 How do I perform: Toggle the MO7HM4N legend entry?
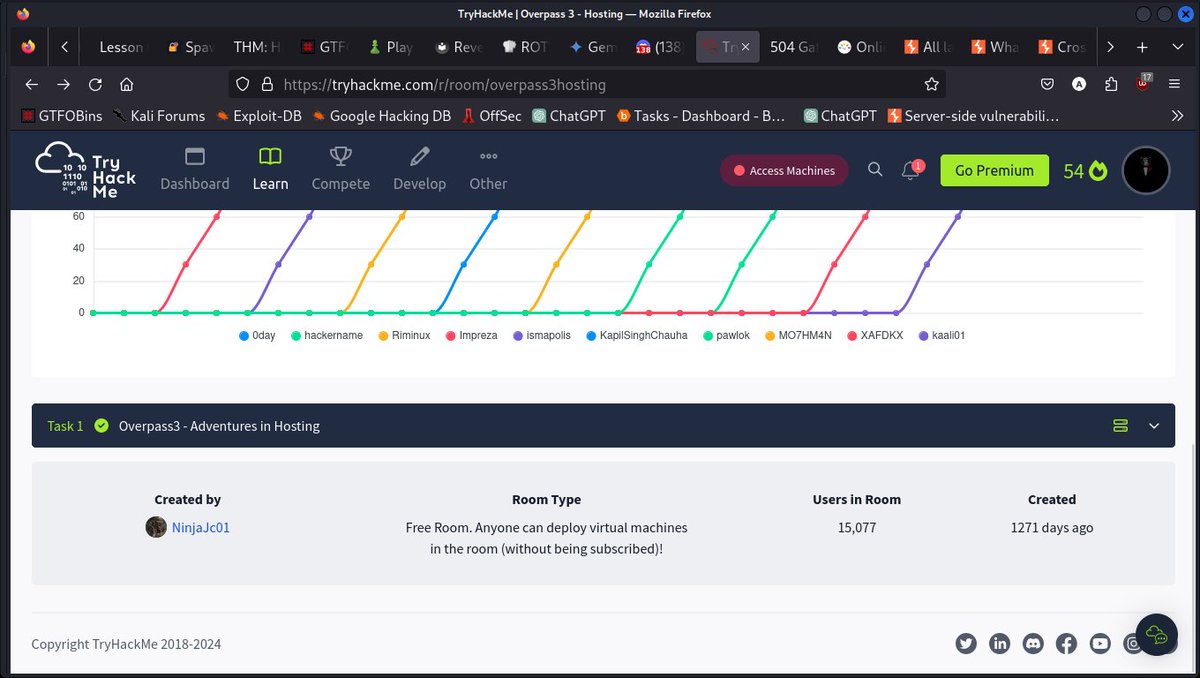point(800,335)
